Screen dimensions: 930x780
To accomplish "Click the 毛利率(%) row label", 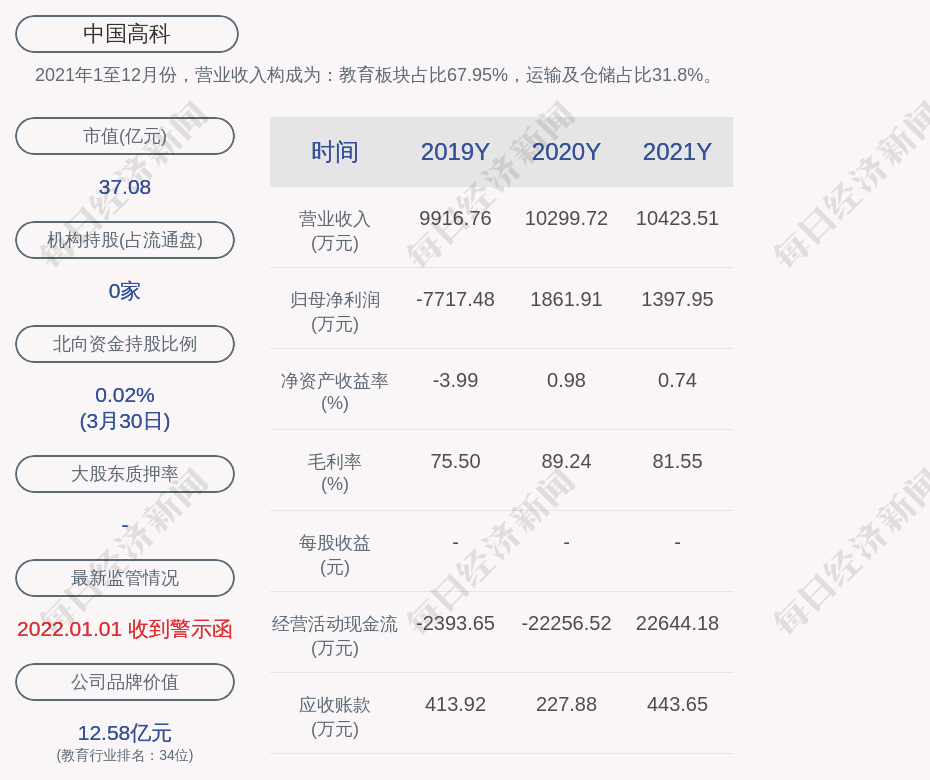I will click(x=335, y=473).
